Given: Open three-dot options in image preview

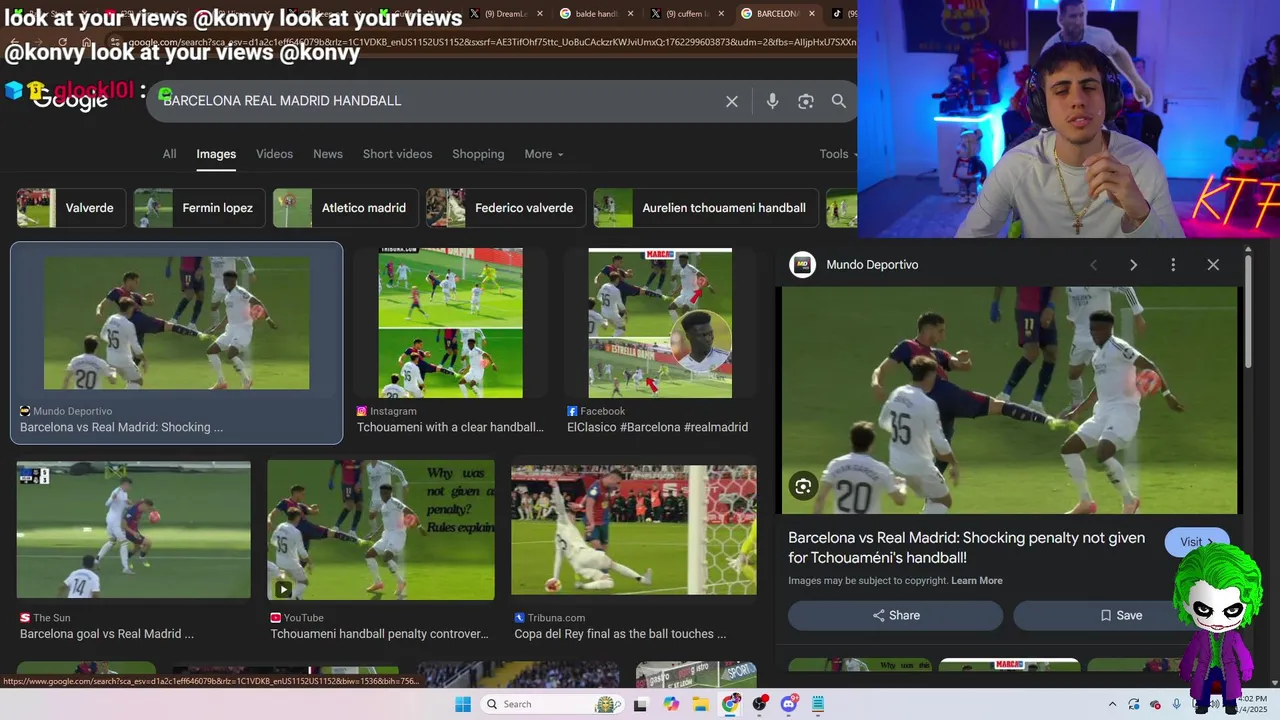Looking at the screenshot, I should coord(1173,265).
